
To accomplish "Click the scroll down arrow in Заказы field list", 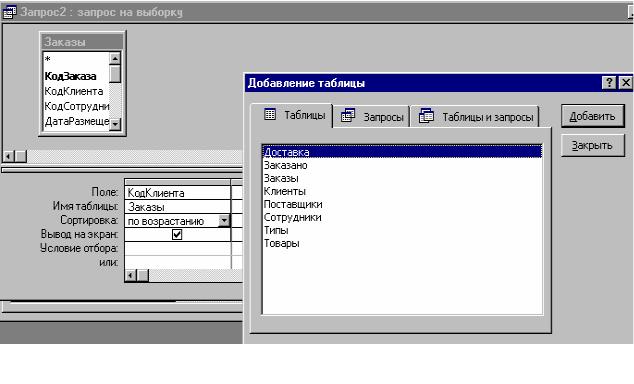I will pyautogui.click(x=115, y=124).
